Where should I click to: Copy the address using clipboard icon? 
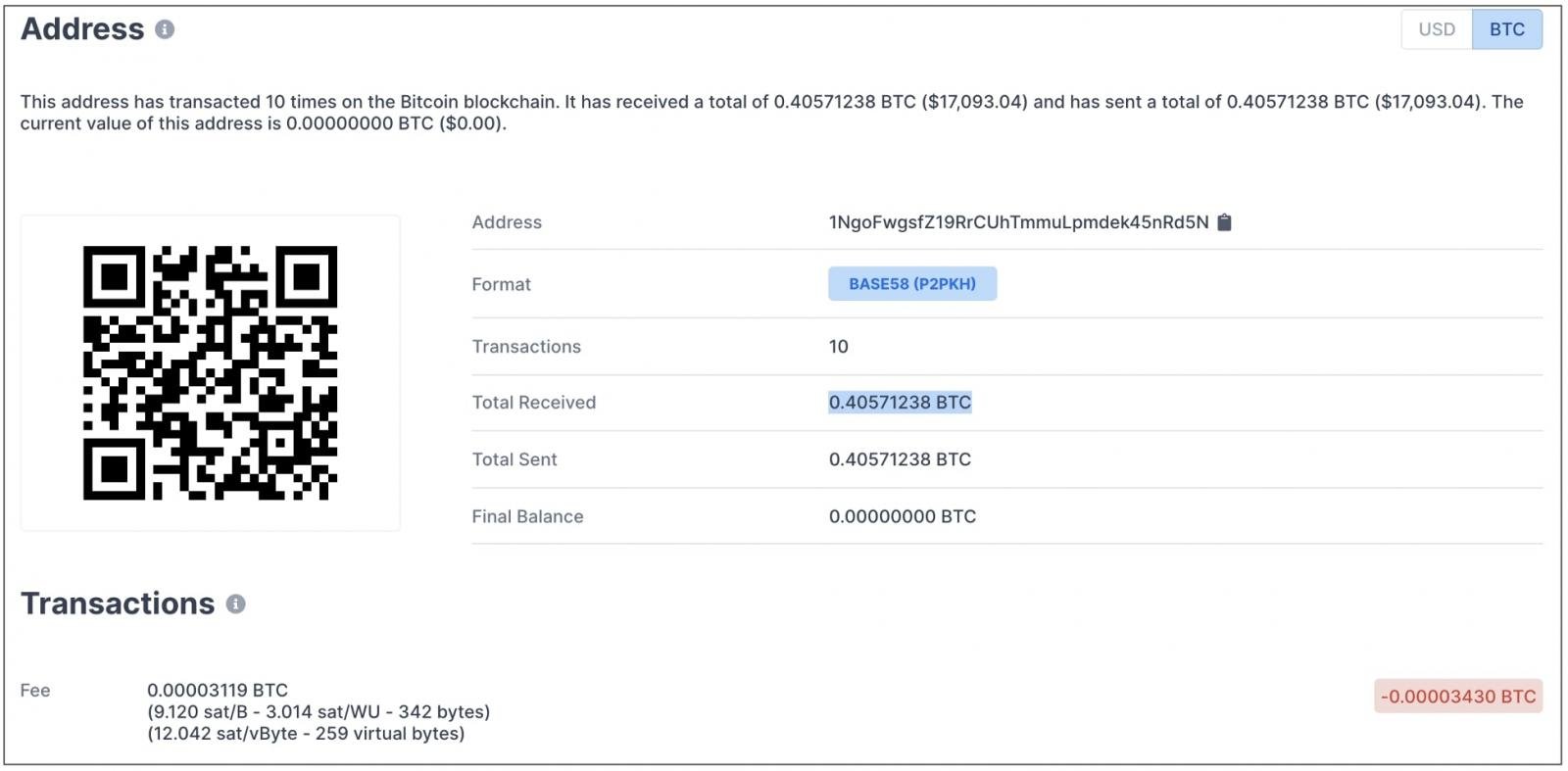(x=1224, y=222)
